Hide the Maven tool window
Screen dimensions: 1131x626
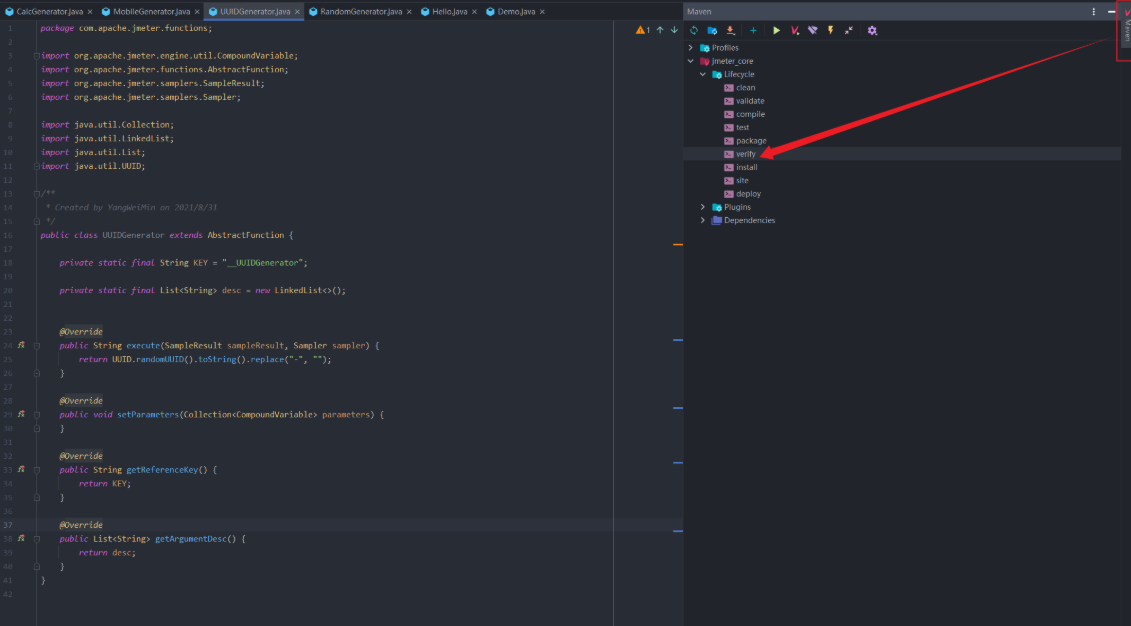point(1112,12)
